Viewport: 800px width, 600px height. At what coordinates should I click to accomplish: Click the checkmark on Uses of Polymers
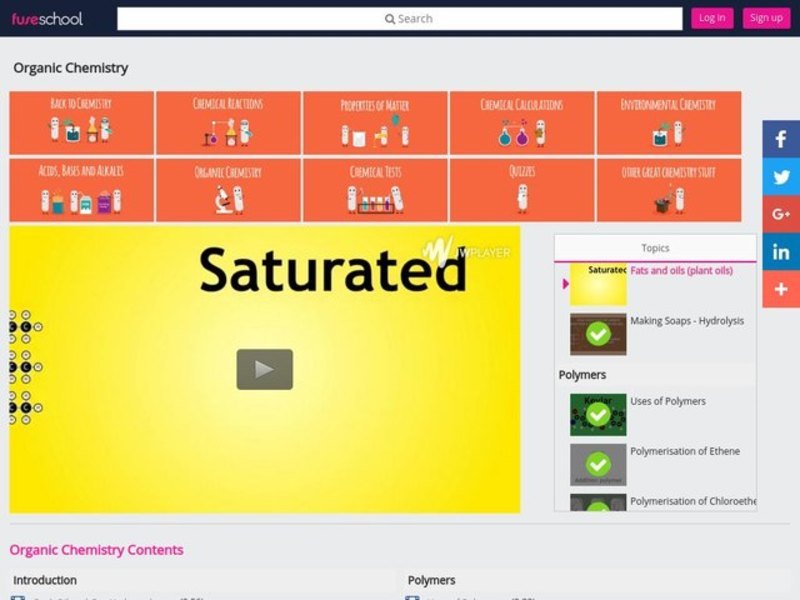[x=598, y=414]
